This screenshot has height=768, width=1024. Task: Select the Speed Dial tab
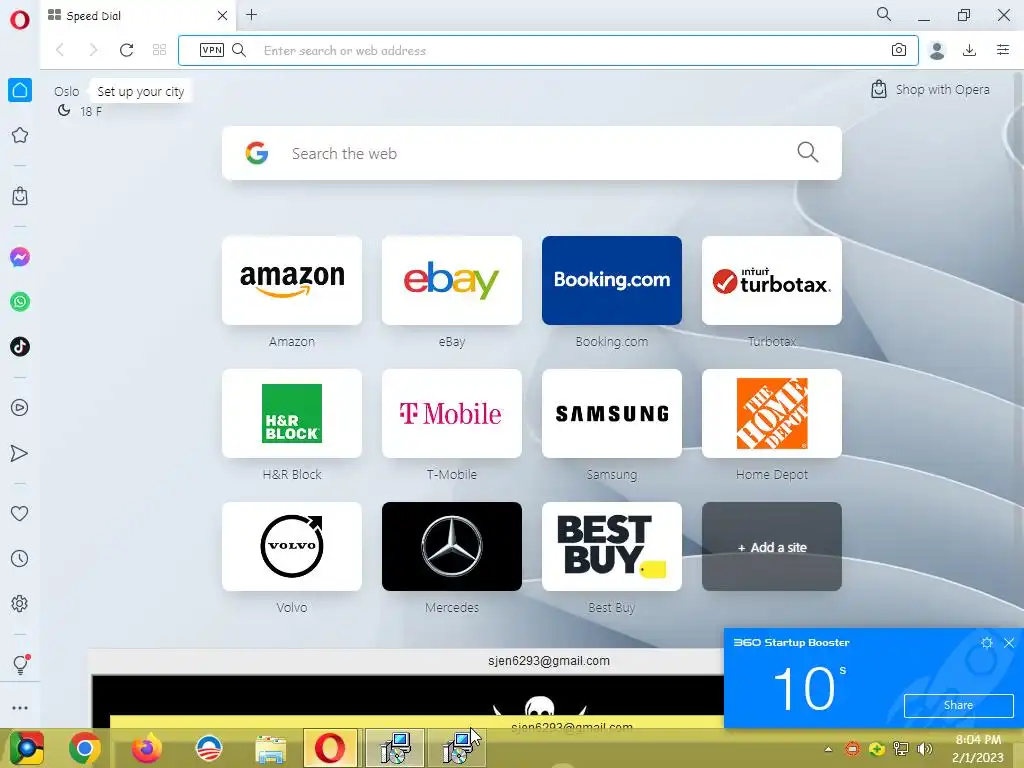(137, 16)
